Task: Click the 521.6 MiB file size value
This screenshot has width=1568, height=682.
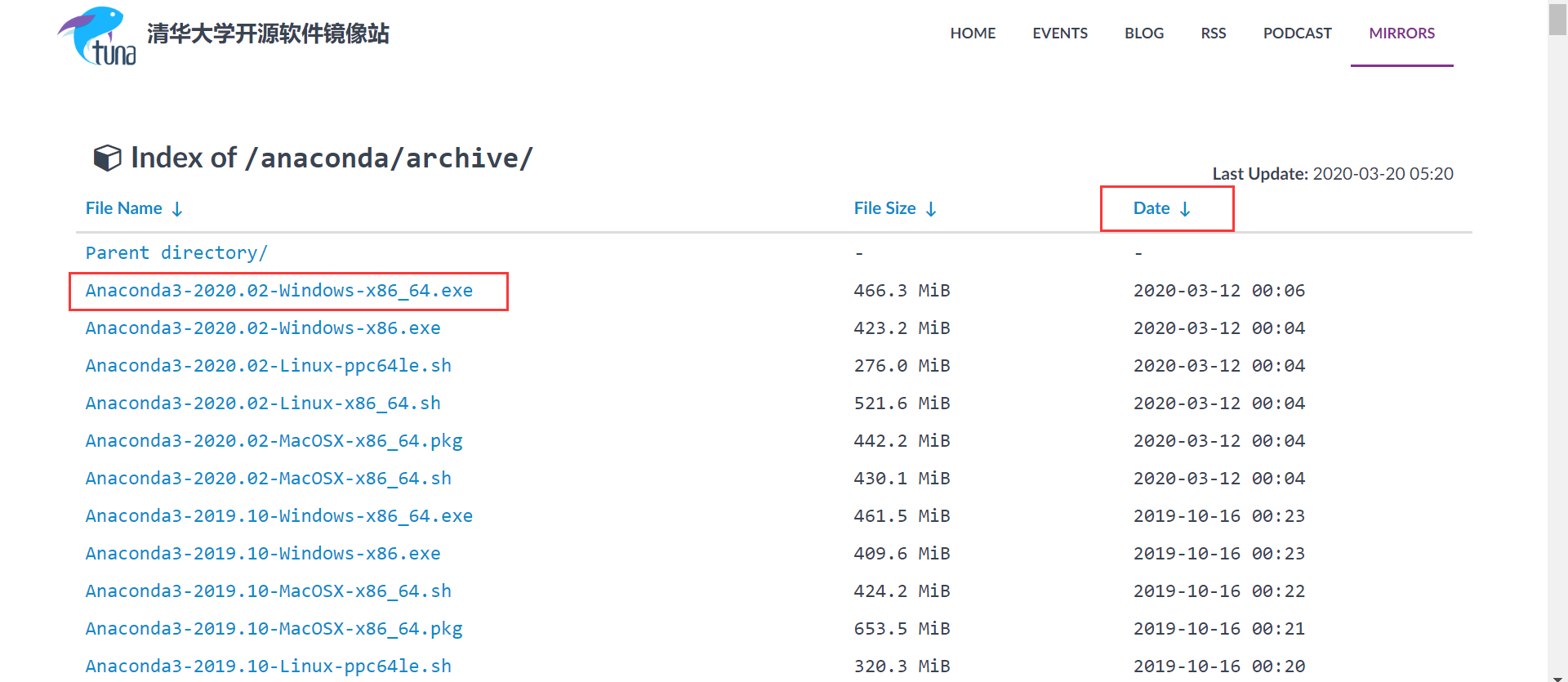Action: pyautogui.click(x=902, y=403)
